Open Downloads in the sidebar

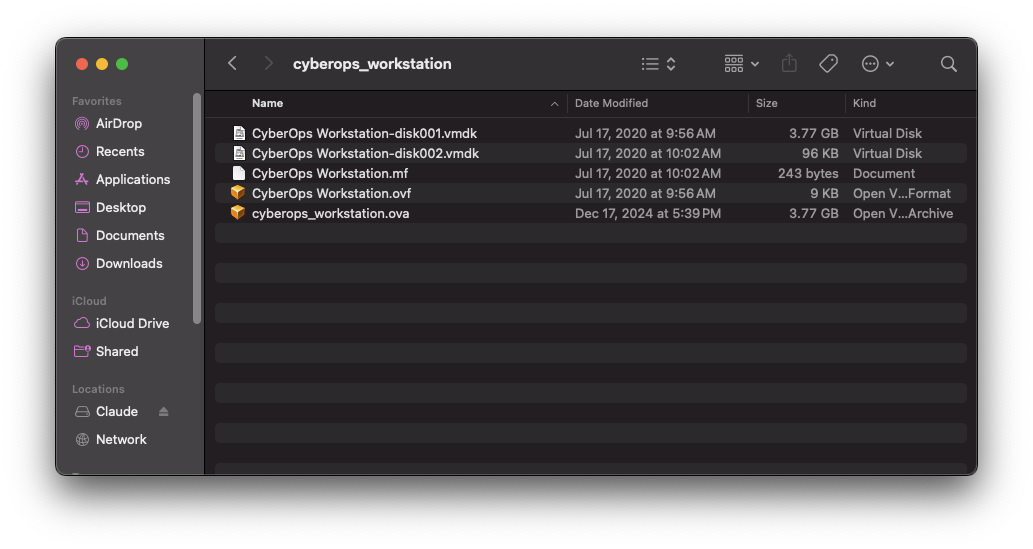coord(128,264)
